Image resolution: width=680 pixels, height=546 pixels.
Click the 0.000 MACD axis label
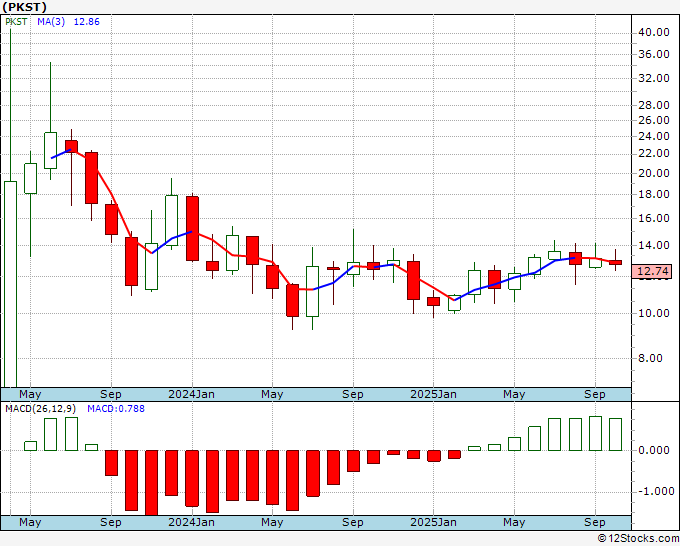(653, 450)
